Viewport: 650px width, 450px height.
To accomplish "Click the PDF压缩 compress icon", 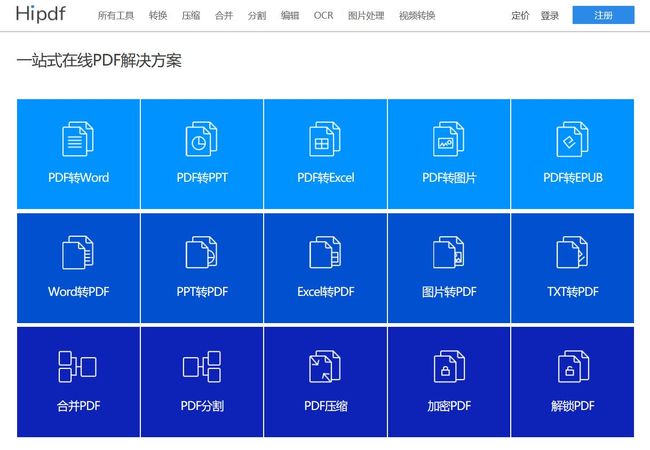I will click(x=325, y=366).
